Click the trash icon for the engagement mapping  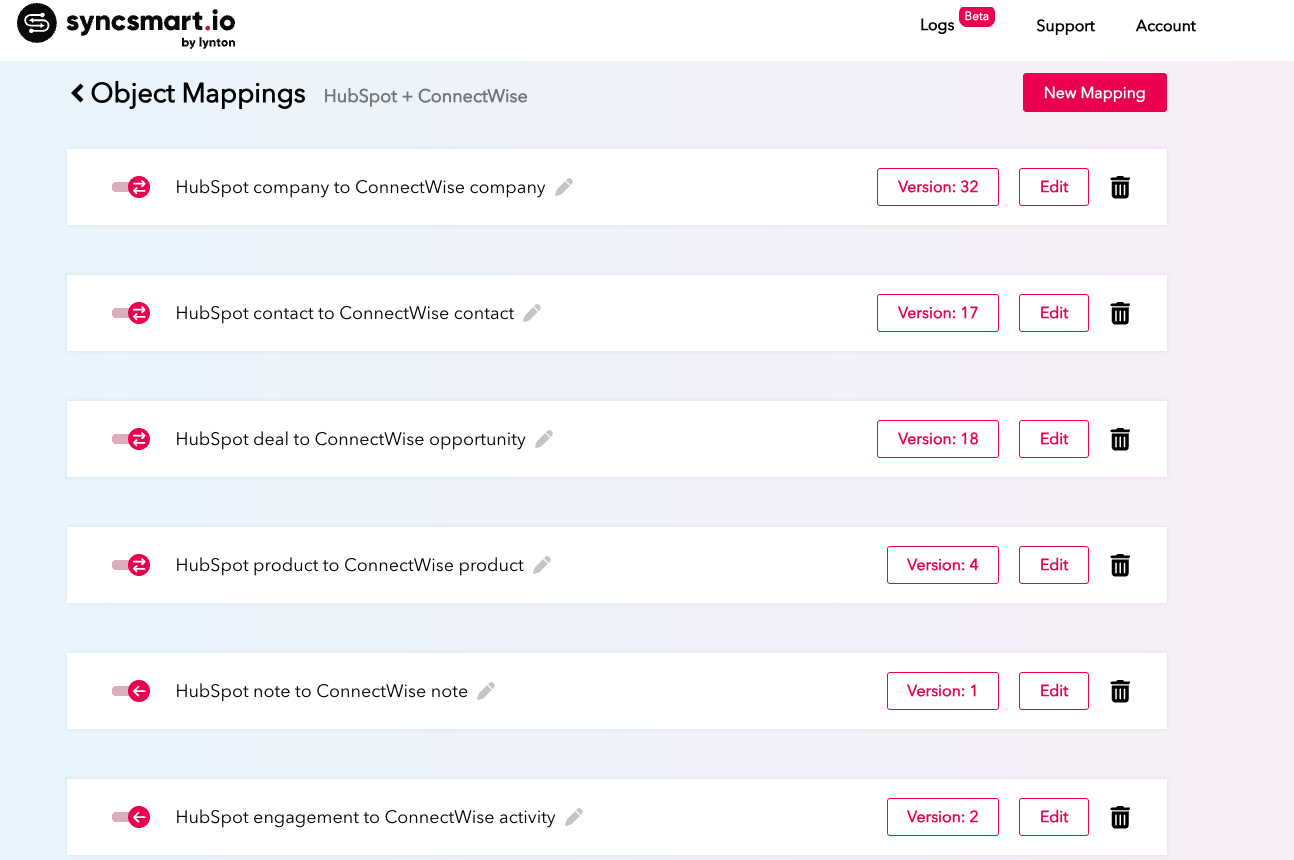[x=1120, y=817]
